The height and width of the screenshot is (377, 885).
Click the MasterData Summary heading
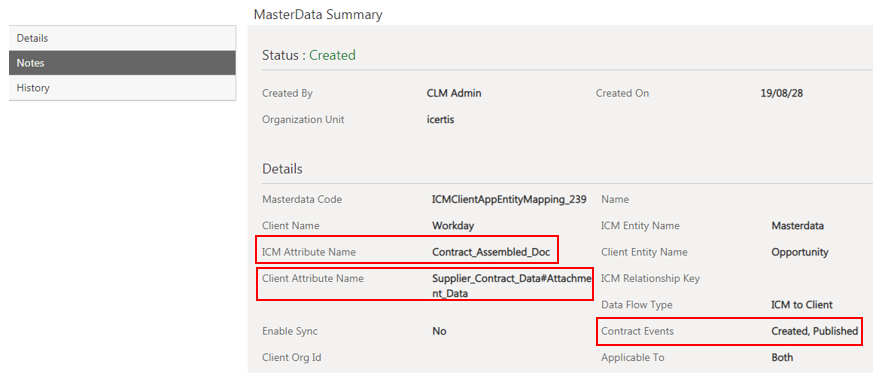coord(318,14)
